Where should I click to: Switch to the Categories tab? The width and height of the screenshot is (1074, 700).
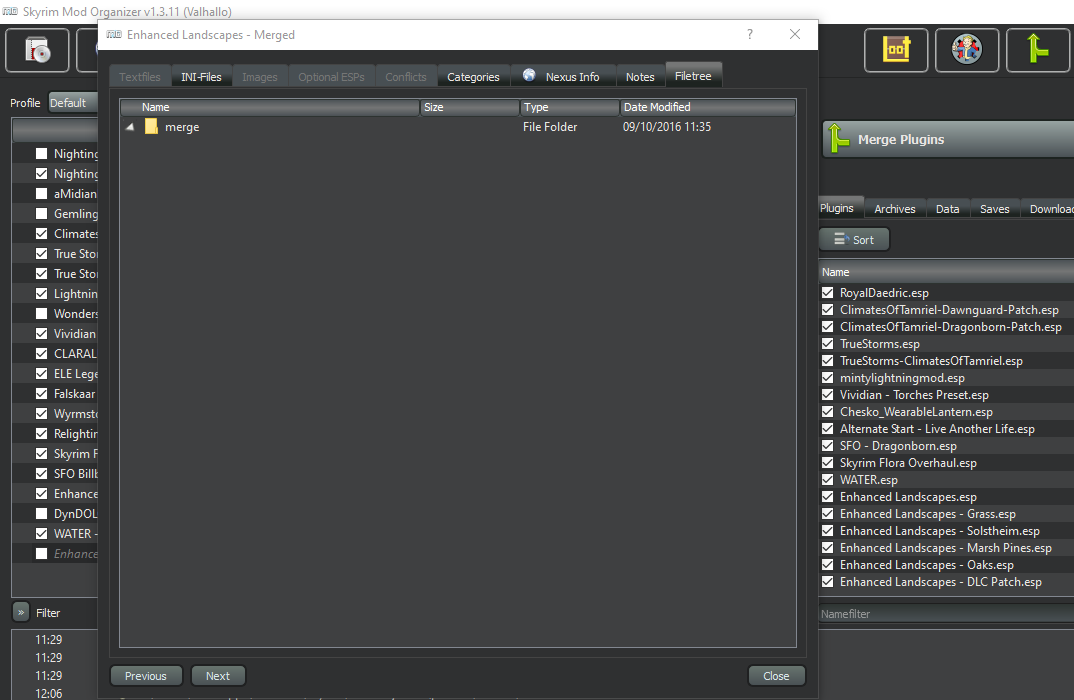pos(473,77)
